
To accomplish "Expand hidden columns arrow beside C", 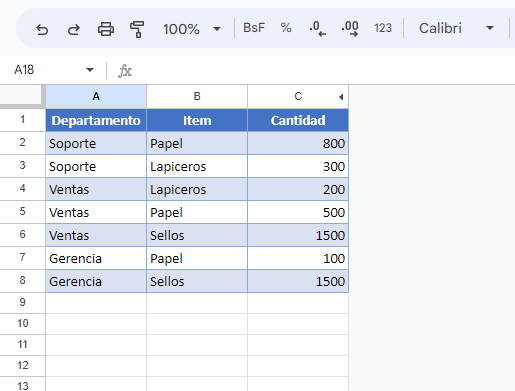I will pyautogui.click(x=341, y=97).
